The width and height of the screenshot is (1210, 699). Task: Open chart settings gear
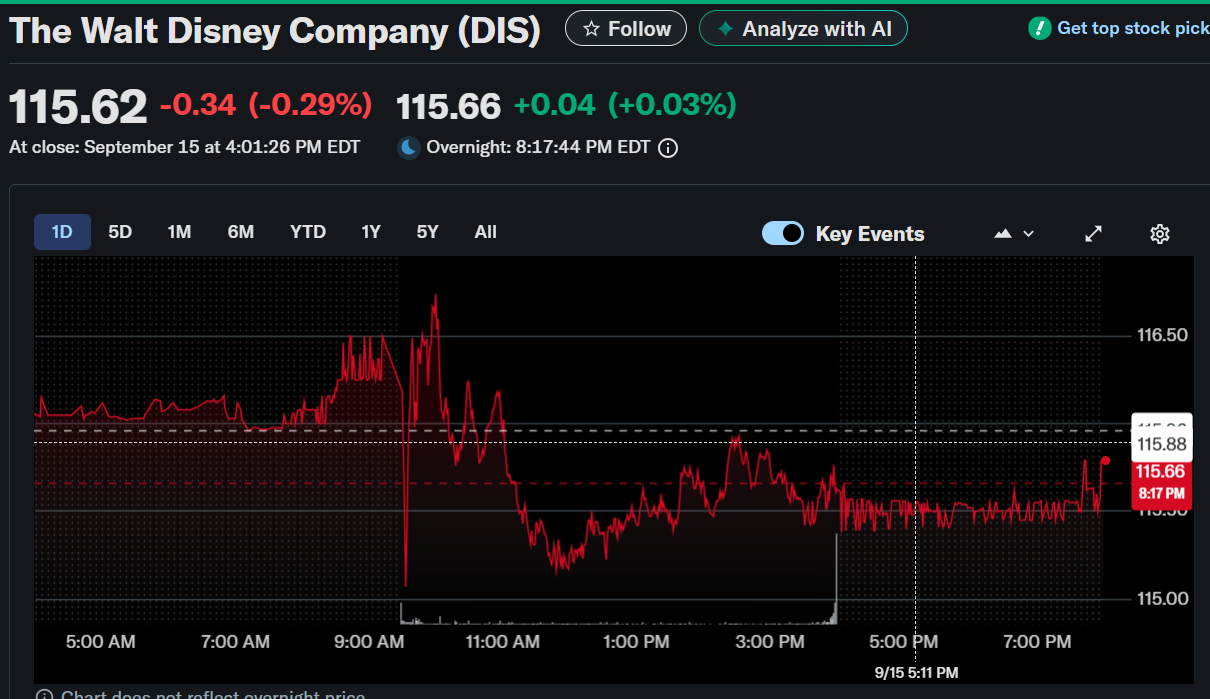click(x=1160, y=233)
